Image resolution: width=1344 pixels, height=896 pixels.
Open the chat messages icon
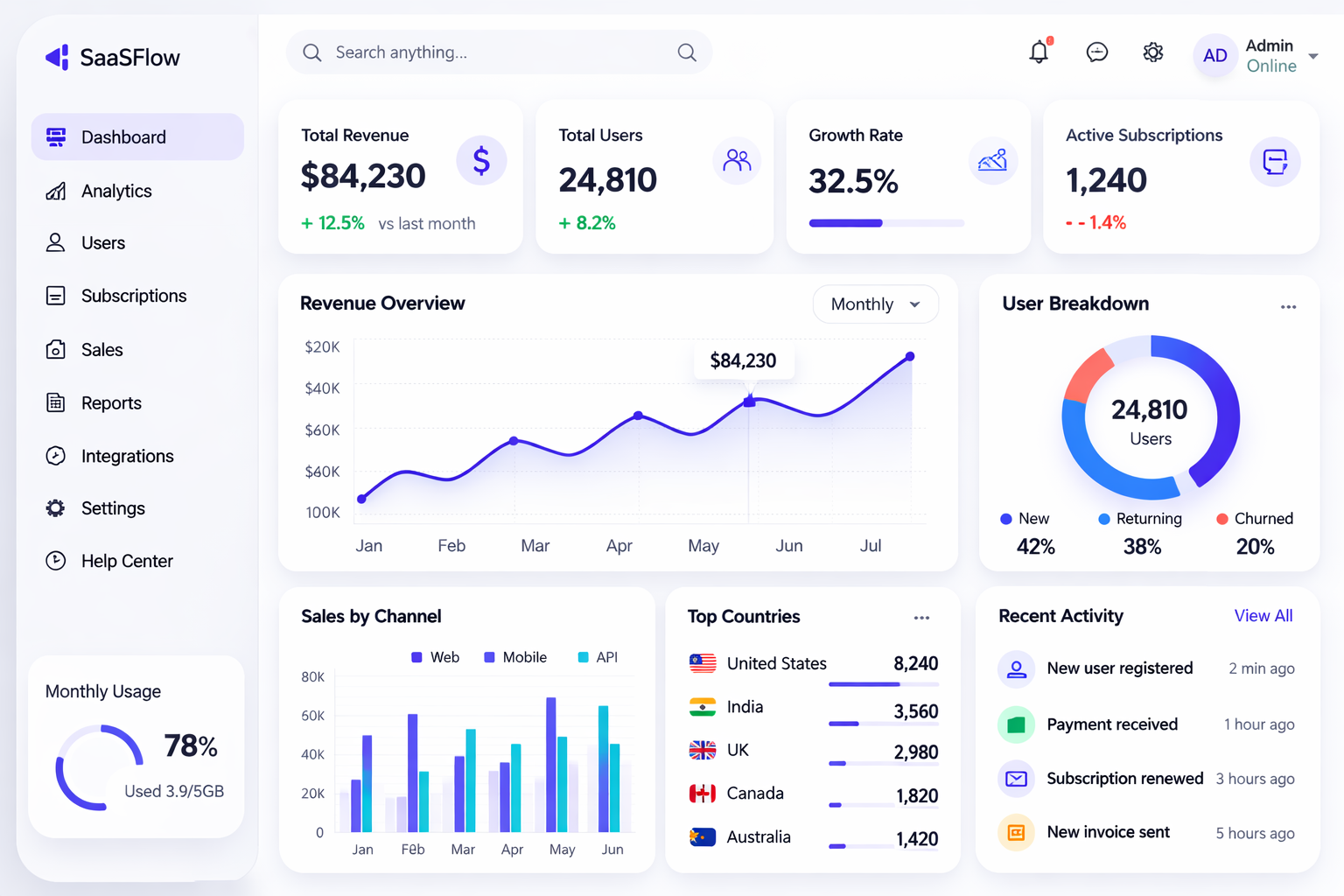pos(1096,52)
